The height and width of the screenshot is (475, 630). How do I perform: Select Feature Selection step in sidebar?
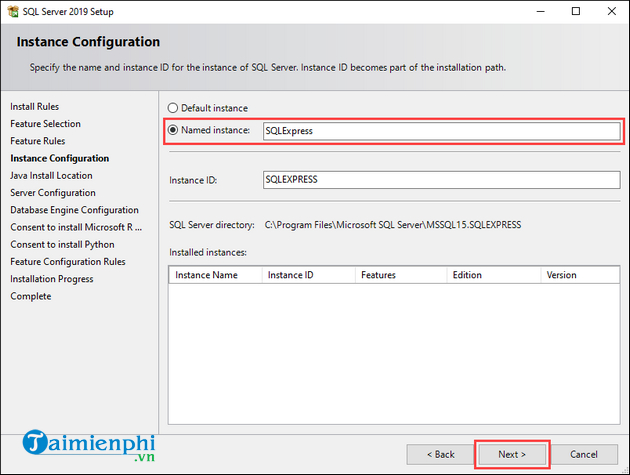coord(45,124)
